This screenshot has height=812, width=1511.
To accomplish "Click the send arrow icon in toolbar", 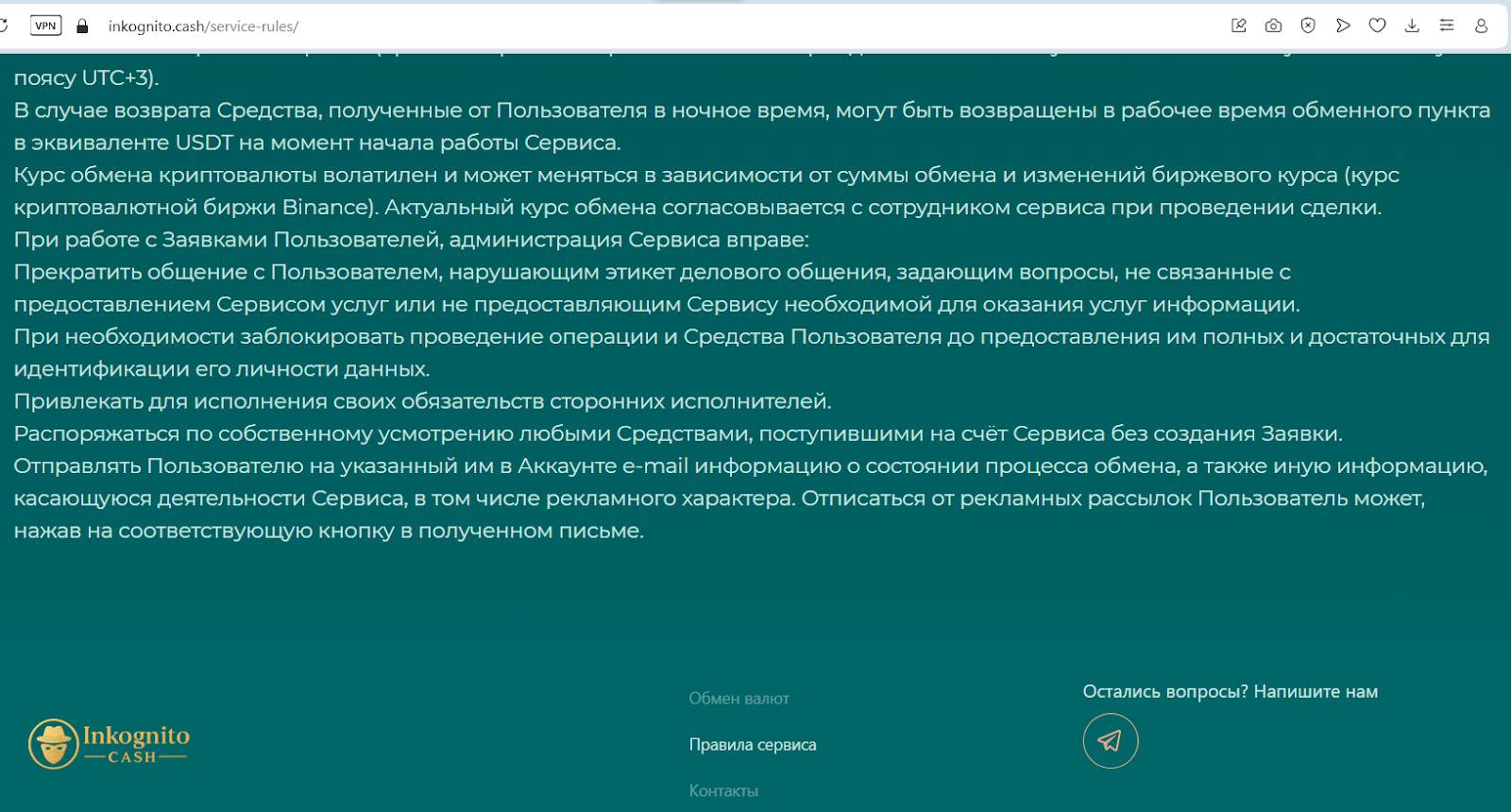I will 1343,25.
